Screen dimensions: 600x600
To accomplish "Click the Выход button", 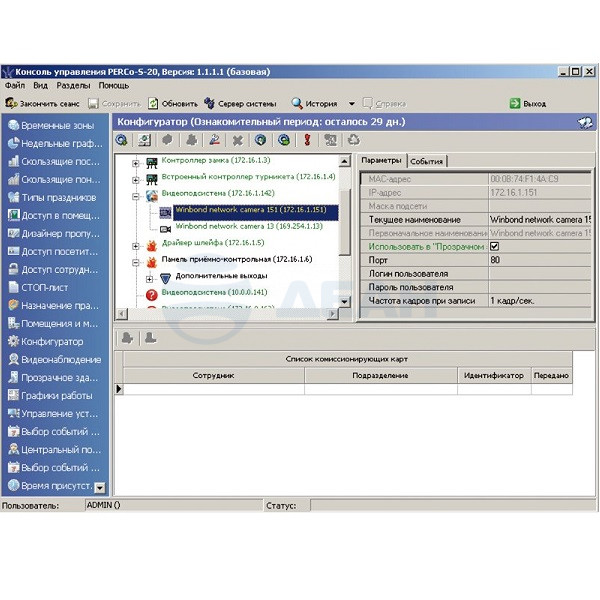I will [x=528, y=103].
